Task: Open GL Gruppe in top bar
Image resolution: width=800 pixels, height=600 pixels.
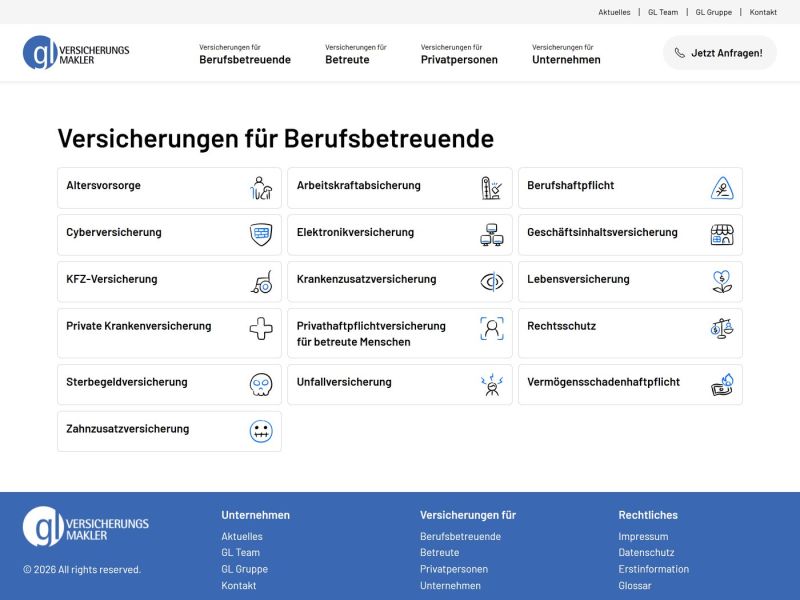Action: pos(713,12)
